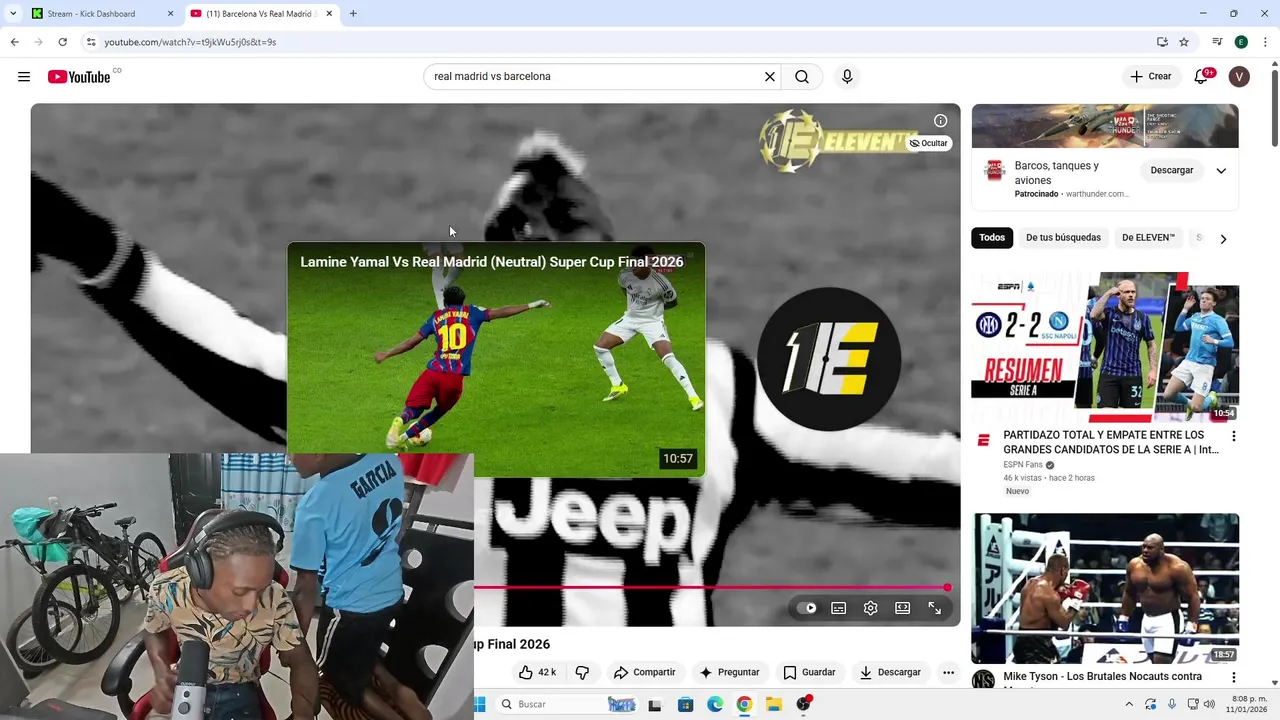Screen dimensions: 1280x720
Task: Open Microsoft Store from taskbar
Action: tap(685, 705)
